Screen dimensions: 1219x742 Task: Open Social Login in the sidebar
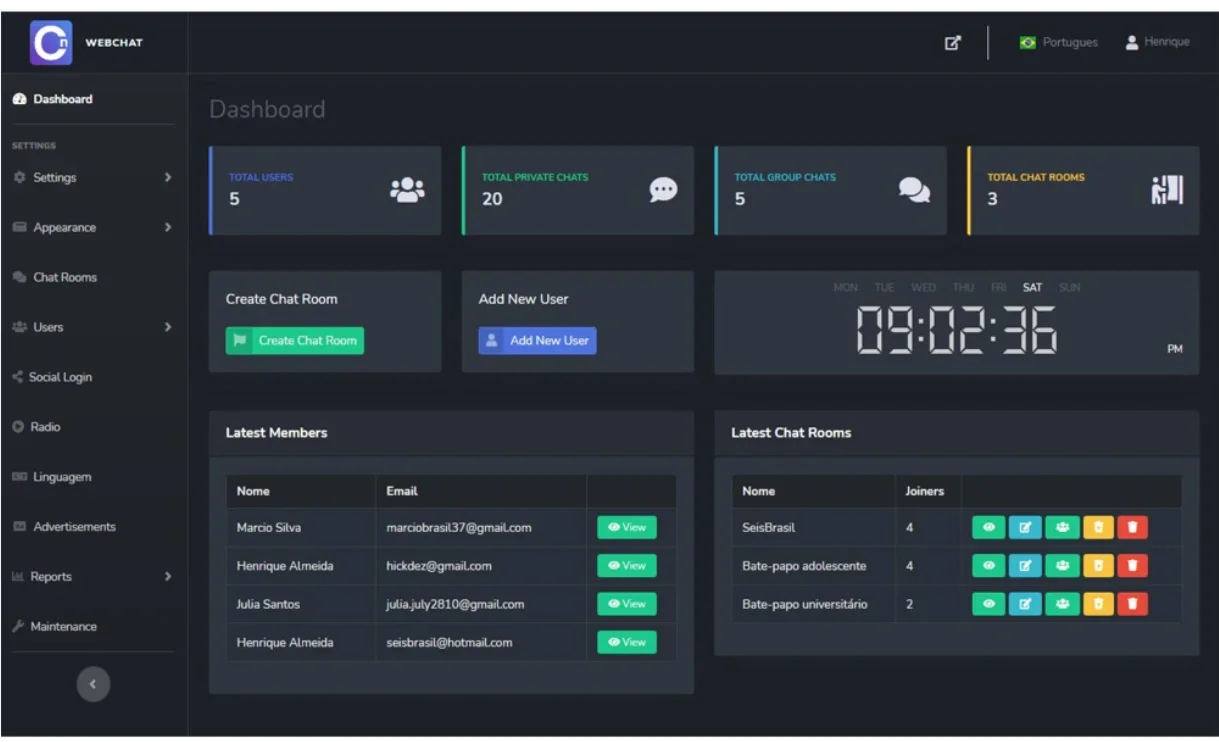[x=60, y=378]
